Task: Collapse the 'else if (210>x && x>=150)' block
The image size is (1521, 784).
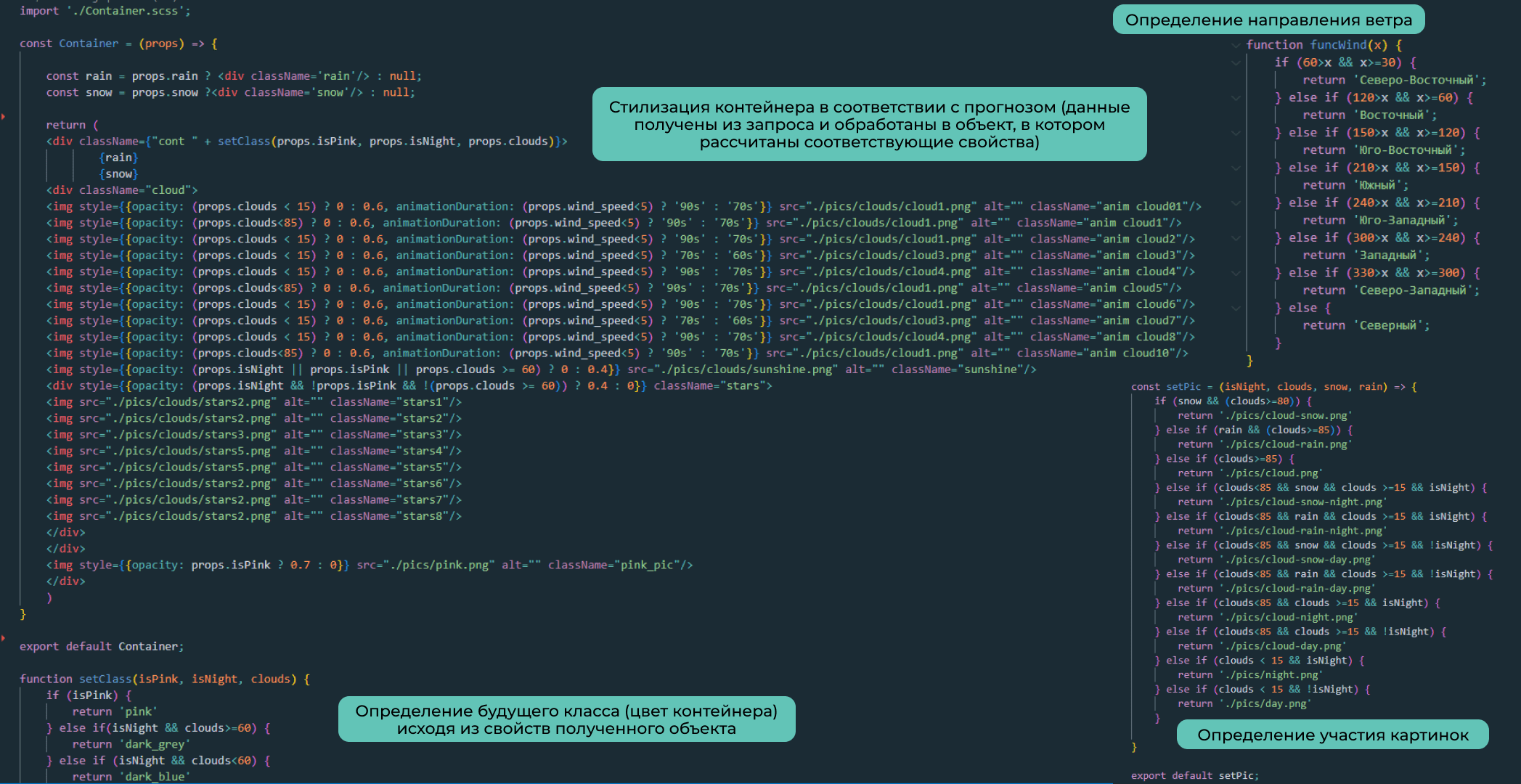Action: point(1236,168)
